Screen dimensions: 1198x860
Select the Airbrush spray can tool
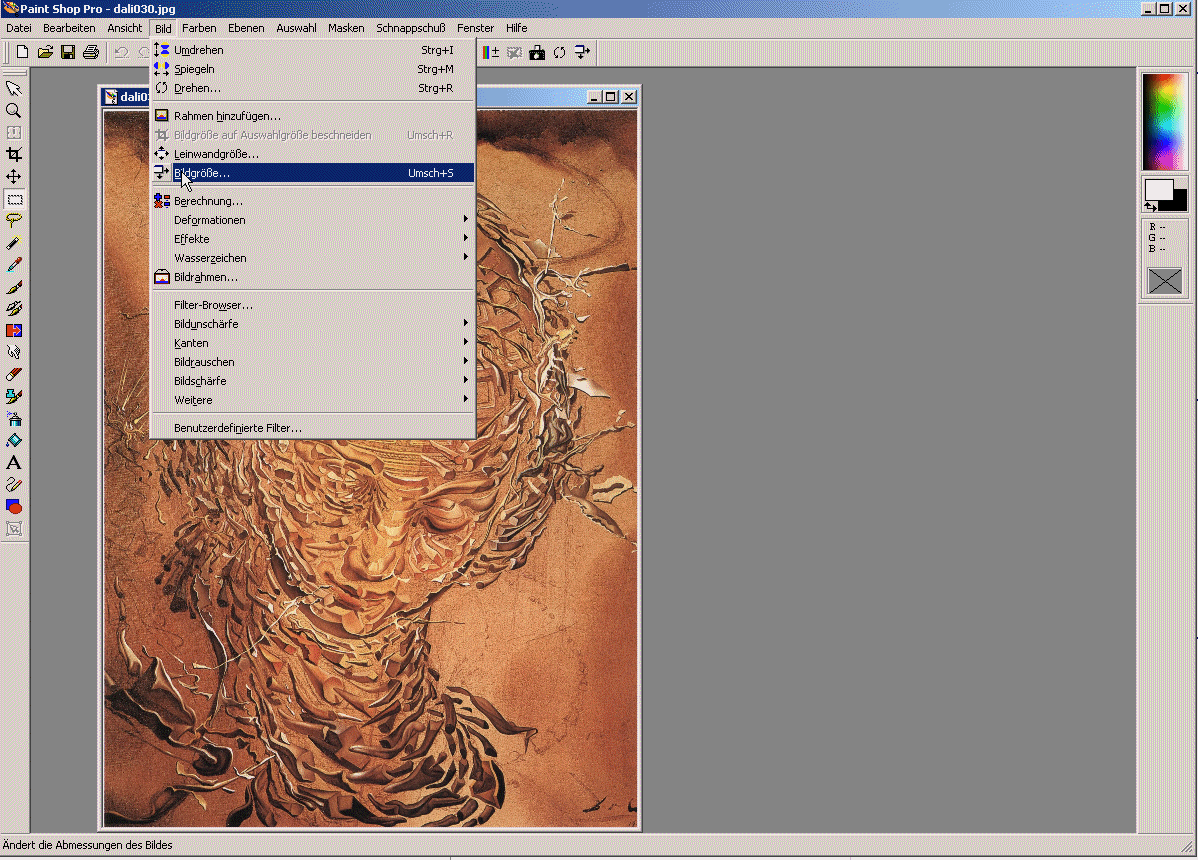[x=14, y=419]
